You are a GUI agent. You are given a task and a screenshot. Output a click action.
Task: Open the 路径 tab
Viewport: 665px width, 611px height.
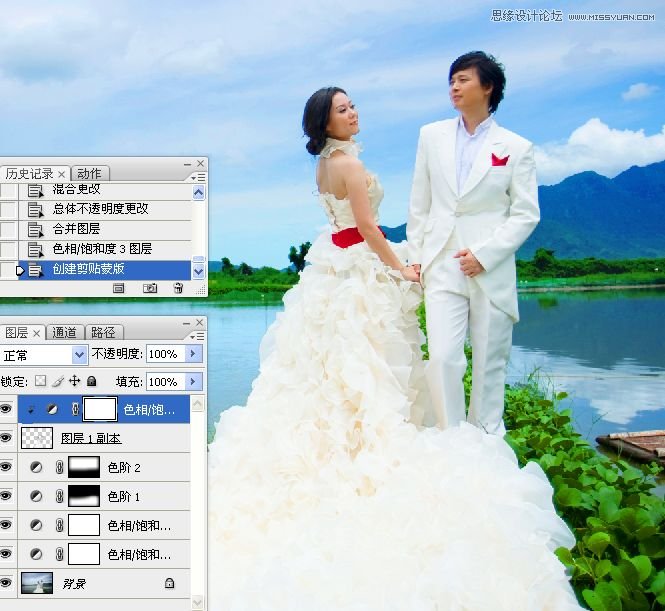(x=103, y=332)
